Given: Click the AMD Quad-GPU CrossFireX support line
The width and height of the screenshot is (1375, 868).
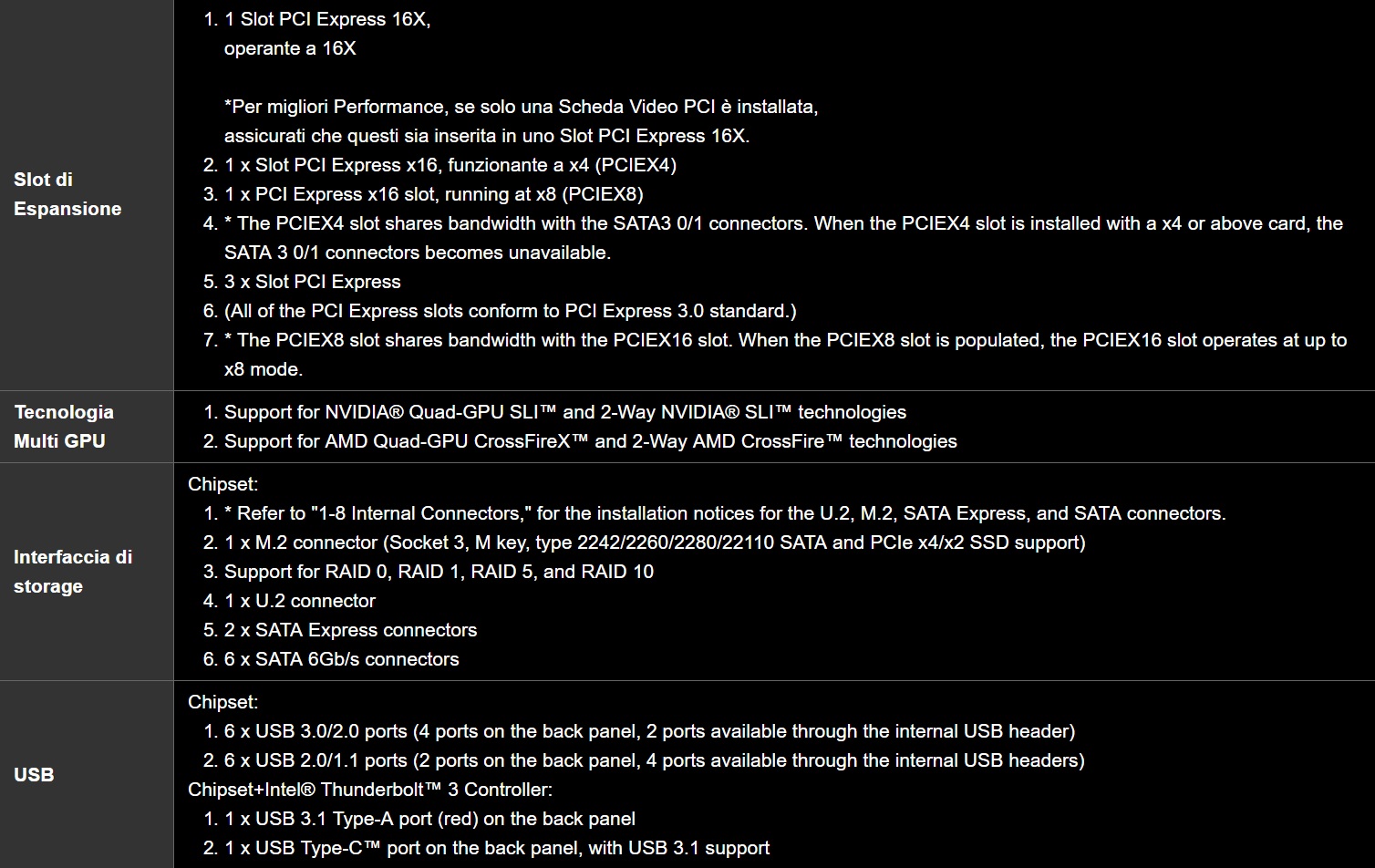Looking at the screenshot, I should (591, 441).
